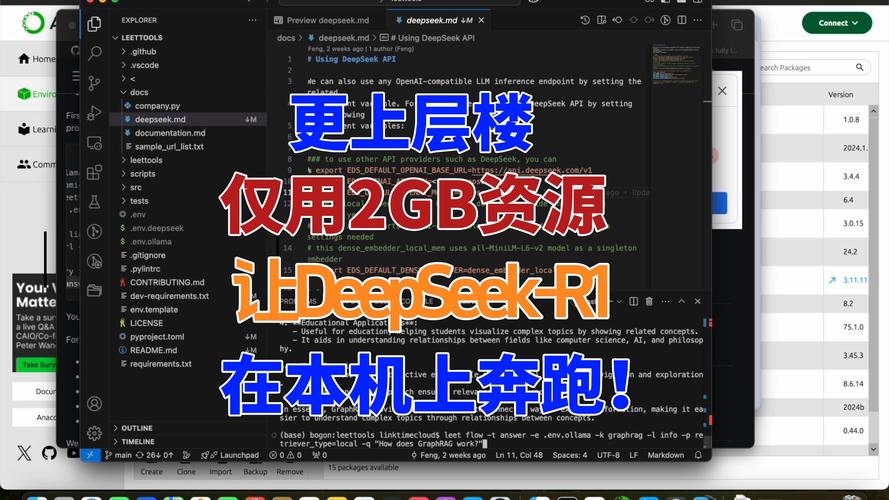
Task: Click the Markdown language mode in status bar
Action: click(666, 455)
